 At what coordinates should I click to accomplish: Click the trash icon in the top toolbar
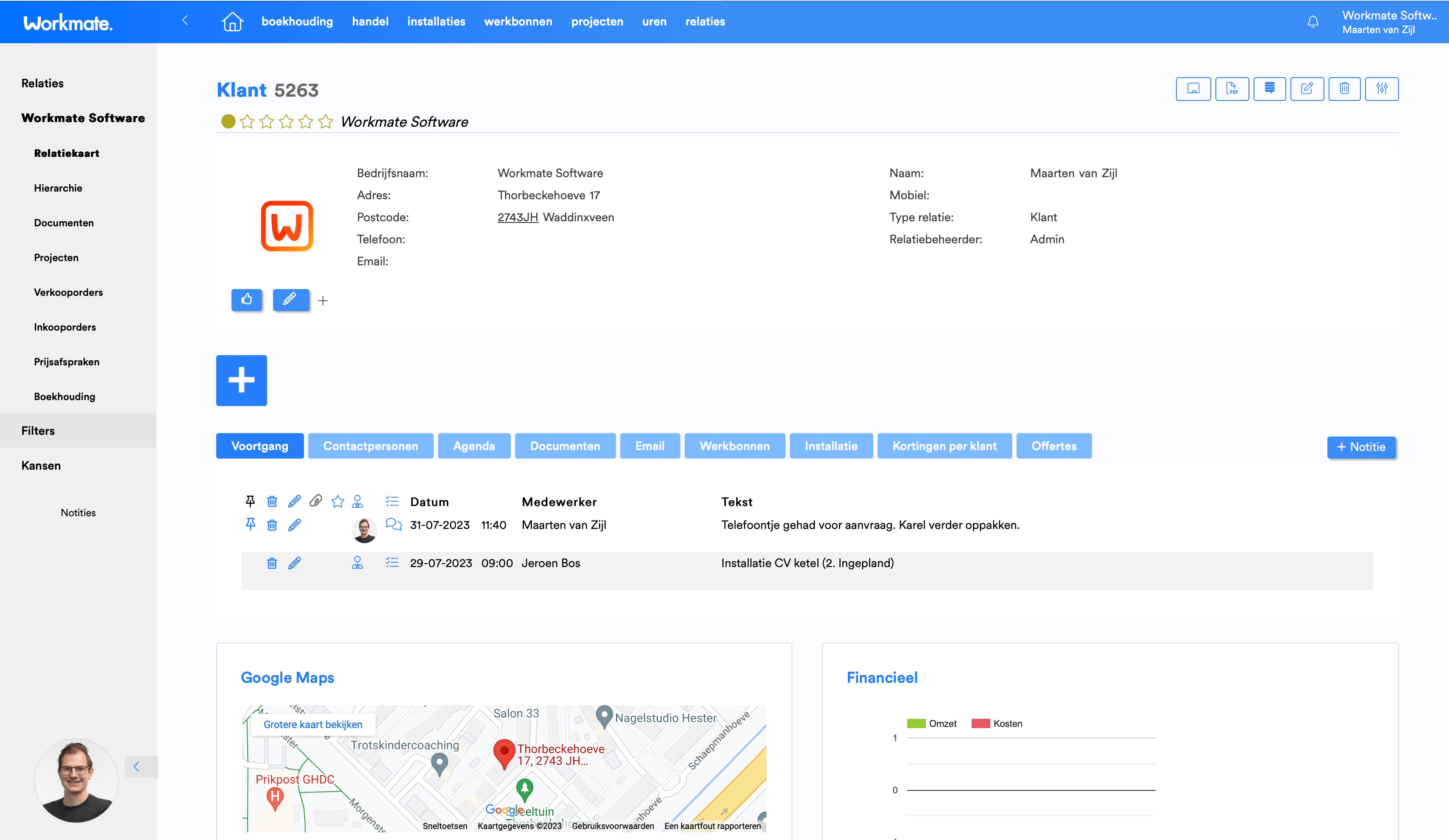[x=1344, y=89]
